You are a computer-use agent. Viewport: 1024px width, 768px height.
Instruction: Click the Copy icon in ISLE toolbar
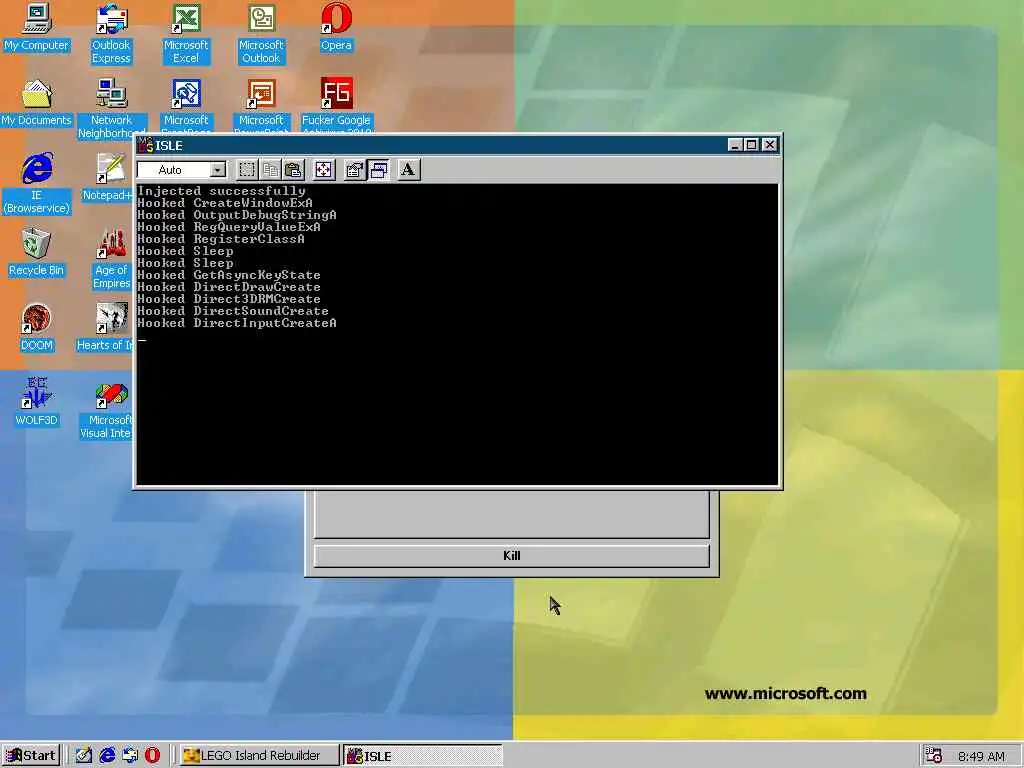(270, 170)
